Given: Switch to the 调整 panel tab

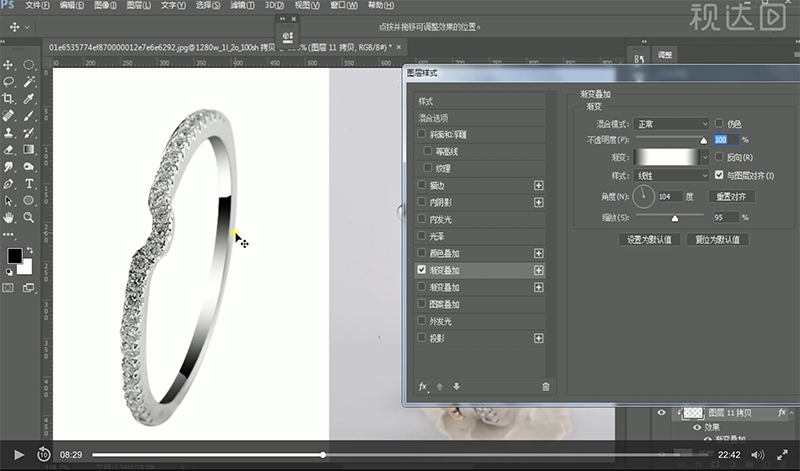Looking at the screenshot, I should 664,55.
